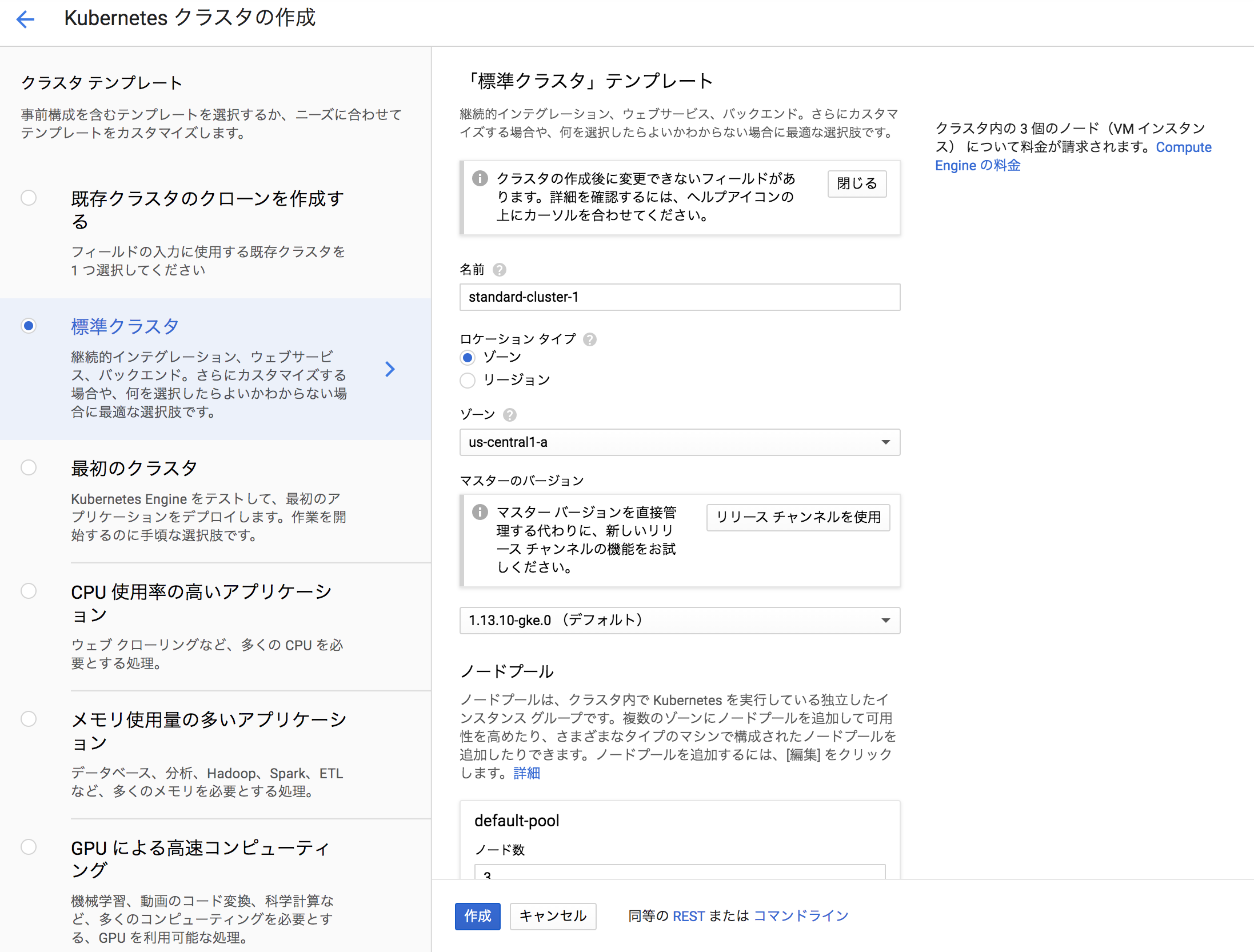The width and height of the screenshot is (1254, 952).
Task: Click the default-pool heading
Action: (x=517, y=821)
